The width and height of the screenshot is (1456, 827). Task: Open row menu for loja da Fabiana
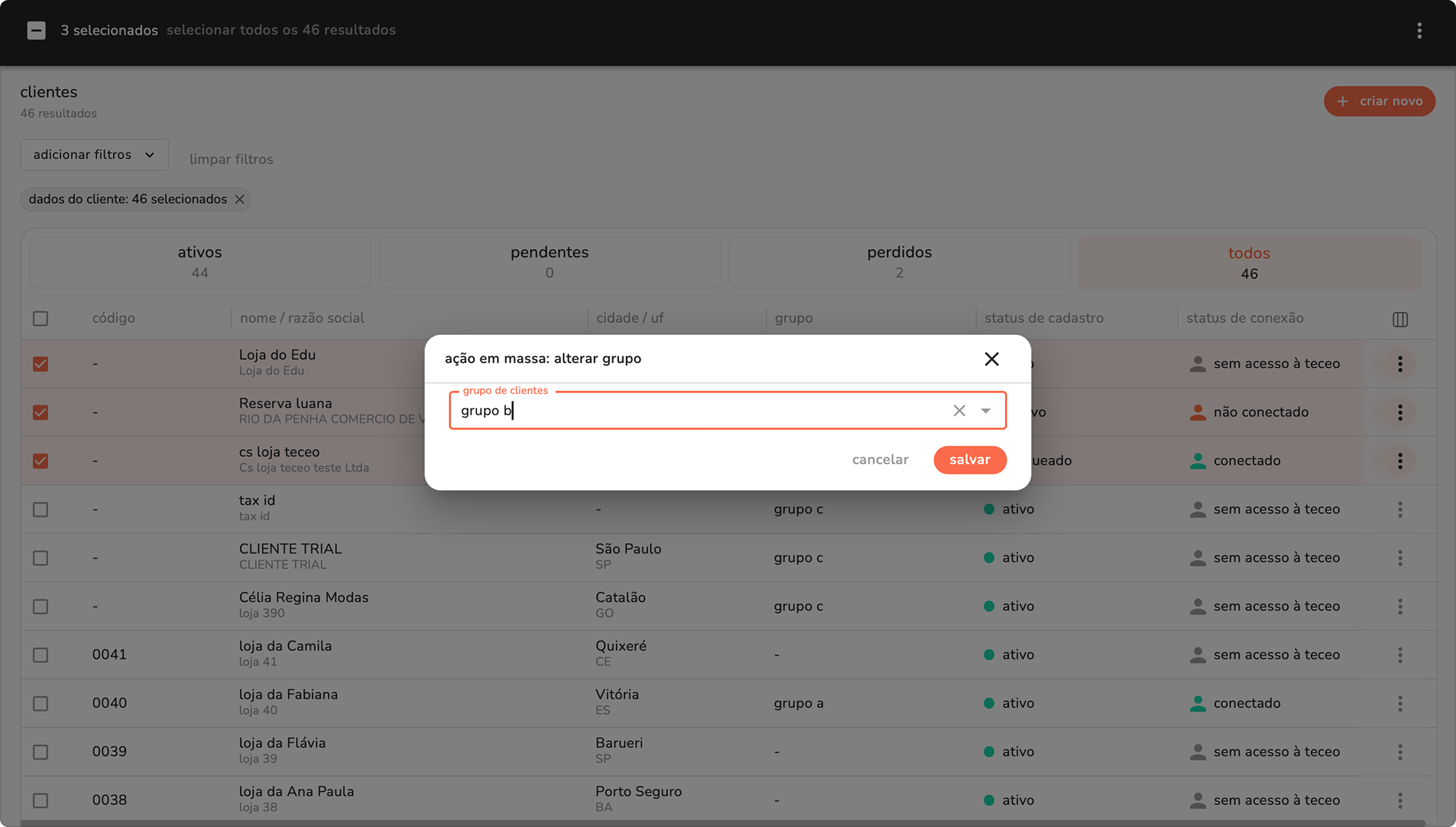click(1399, 704)
